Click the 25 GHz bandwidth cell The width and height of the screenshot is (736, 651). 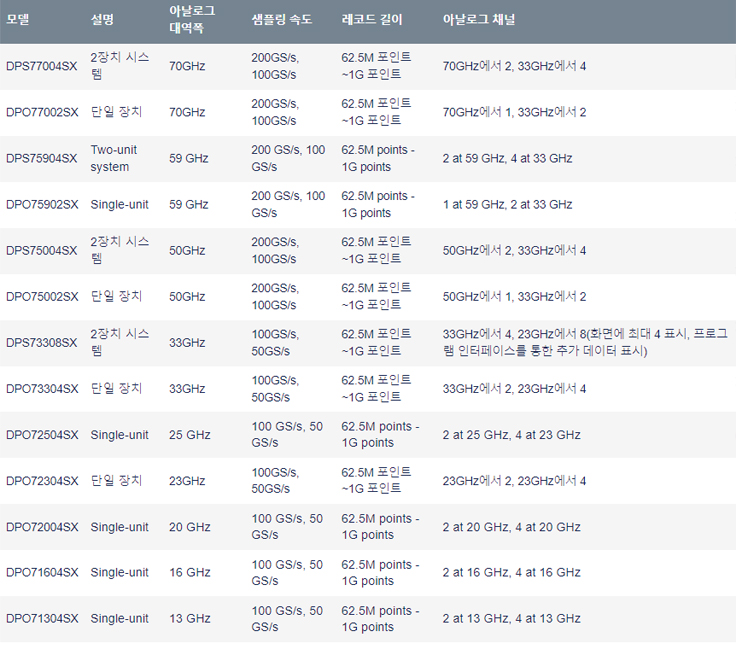tap(190, 435)
